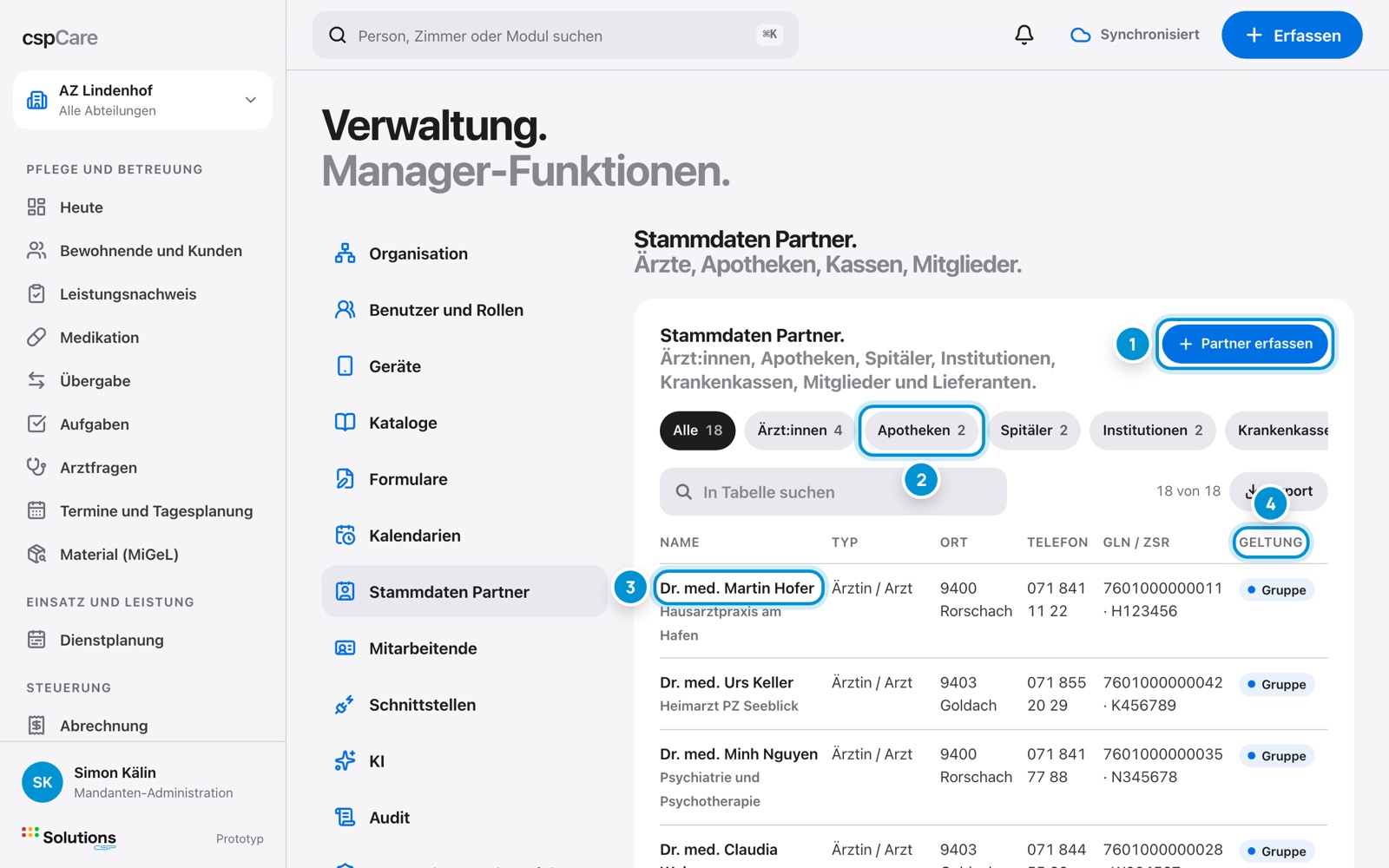Click the blue Erfassen button
1389x868 pixels.
coord(1292,35)
